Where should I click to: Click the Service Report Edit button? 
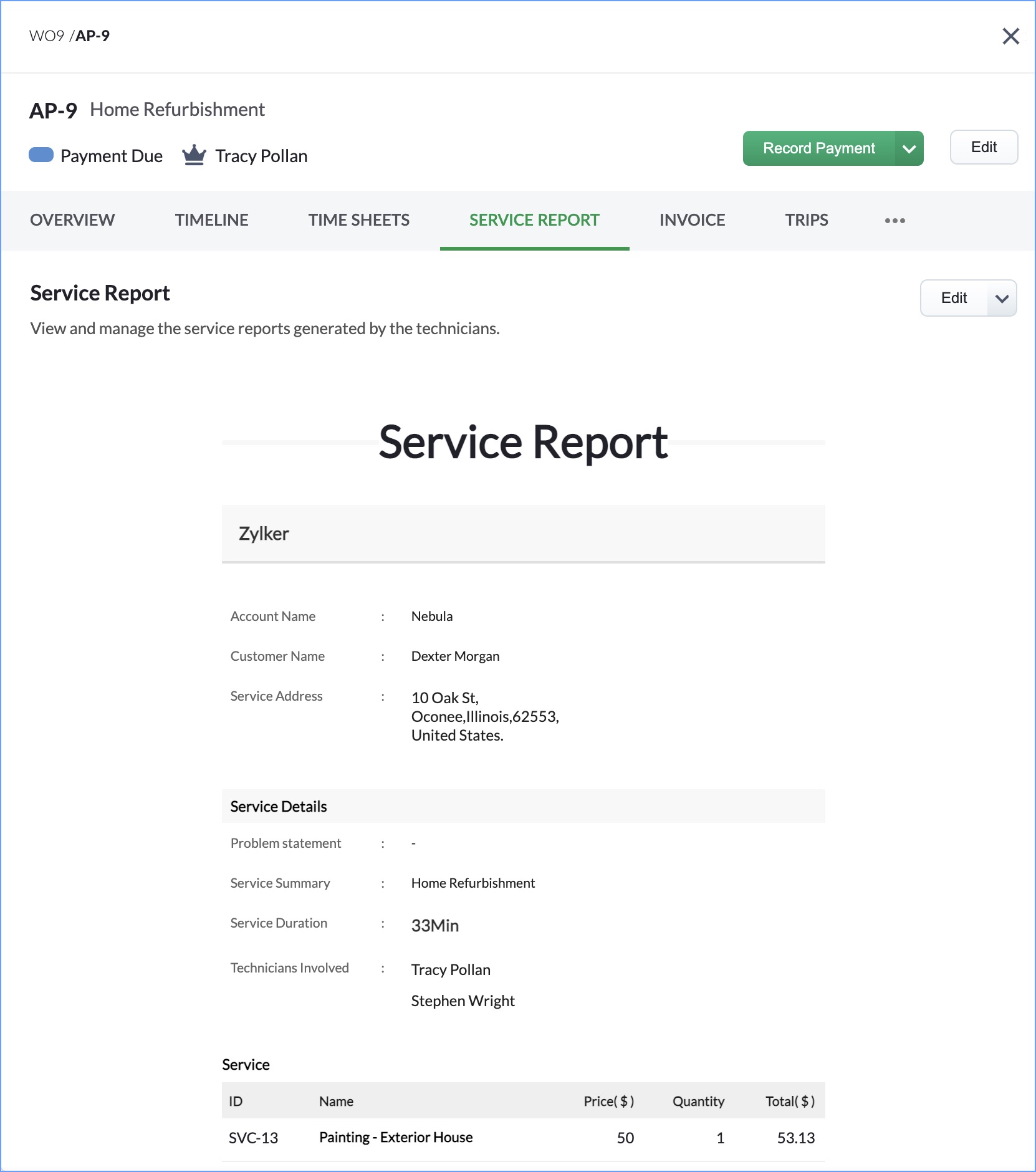(x=954, y=299)
